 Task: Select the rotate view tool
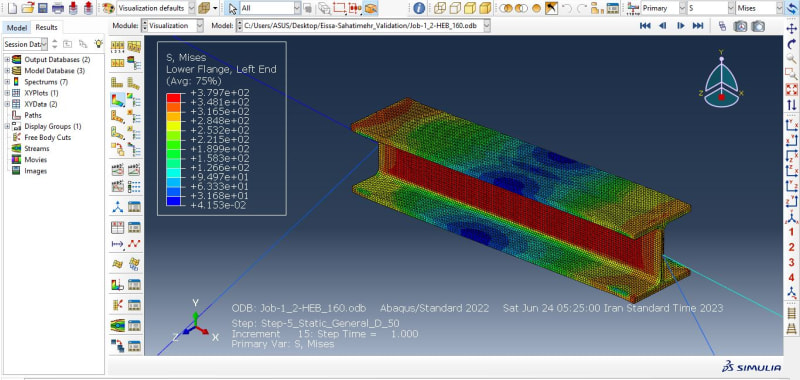pyautogui.click(x=791, y=44)
